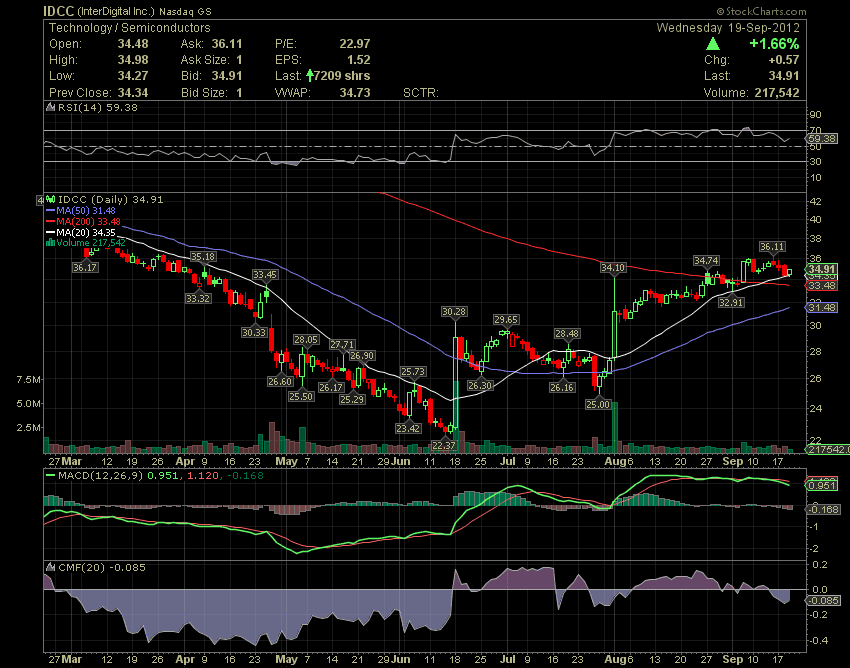Image resolution: width=850 pixels, height=668 pixels.
Task: Click the 23.42 low price marker
Action: [408, 428]
